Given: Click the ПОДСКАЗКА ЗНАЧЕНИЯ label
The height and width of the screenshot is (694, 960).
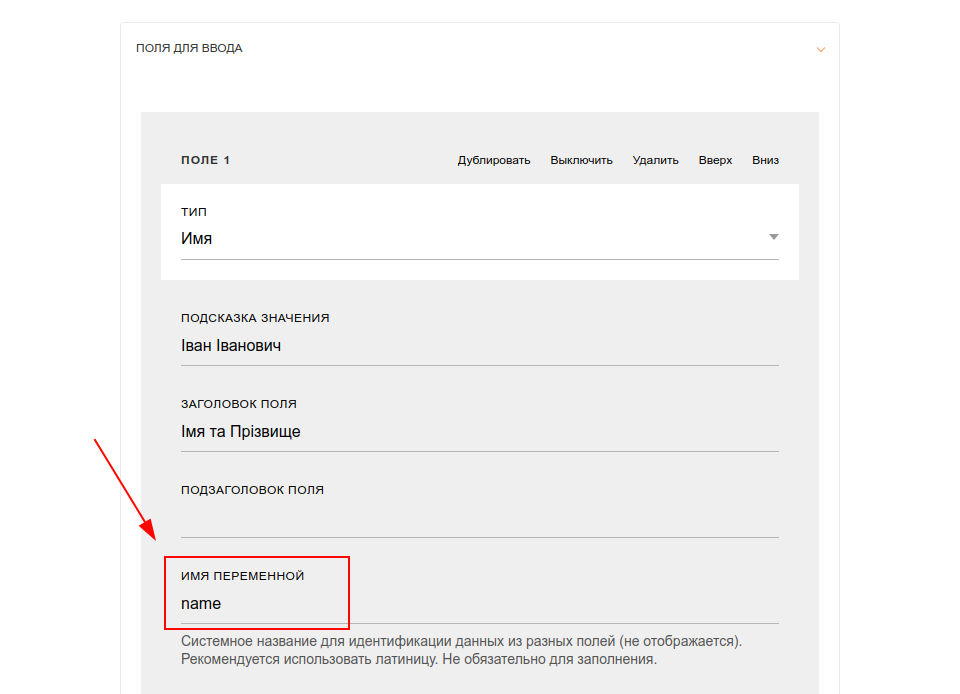Looking at the screenshot, I should point(255,318).
